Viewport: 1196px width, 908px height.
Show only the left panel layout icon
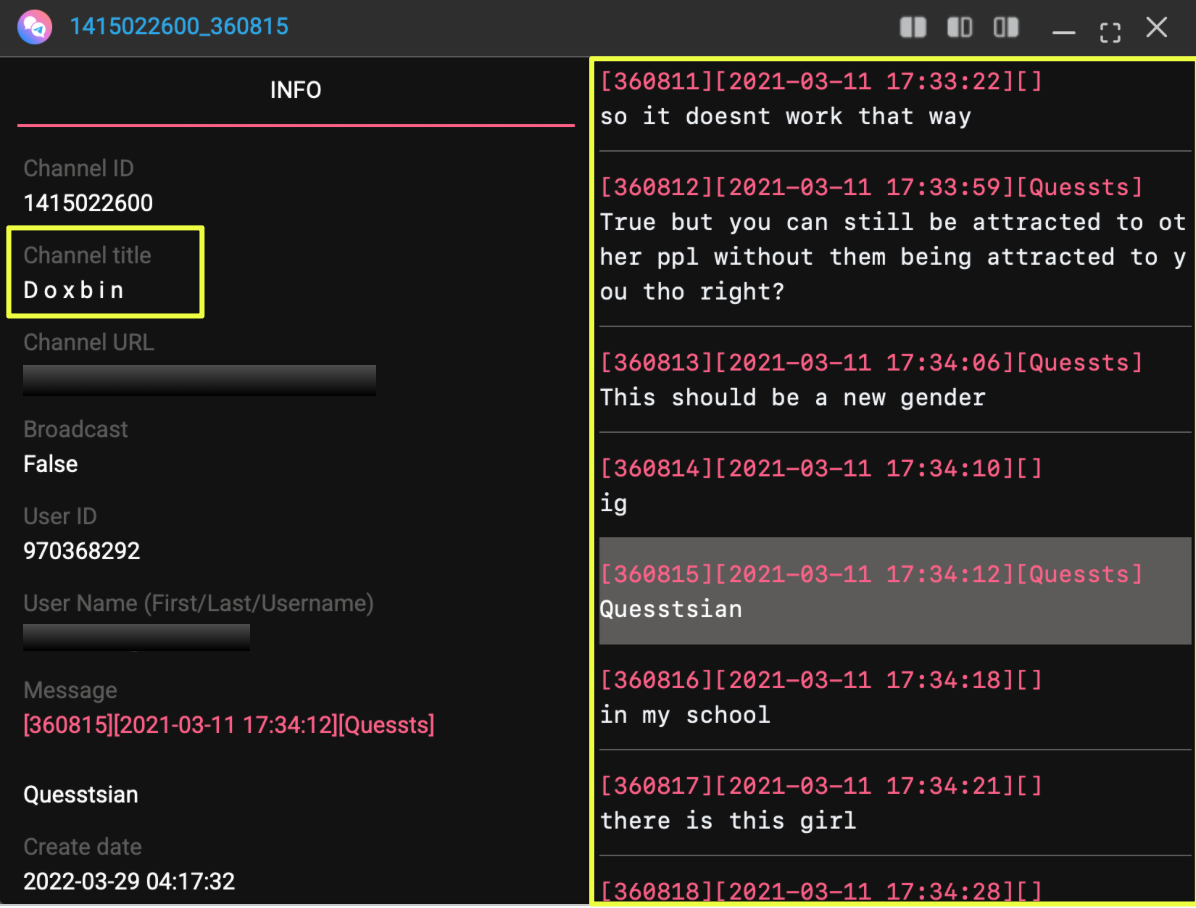coord(960,28)
